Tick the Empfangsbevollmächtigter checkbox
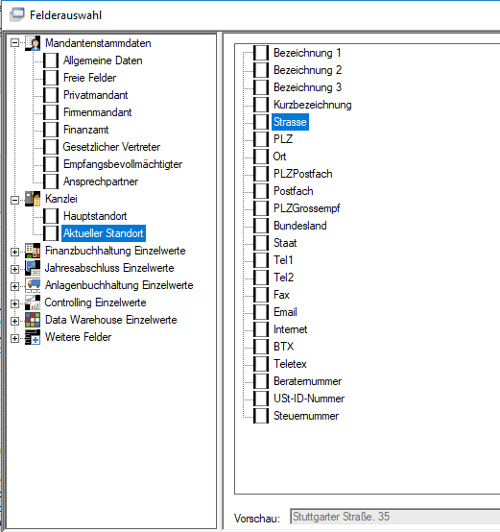Image resolution: width=500 pixels, height=532 pixels. [51, 164]
